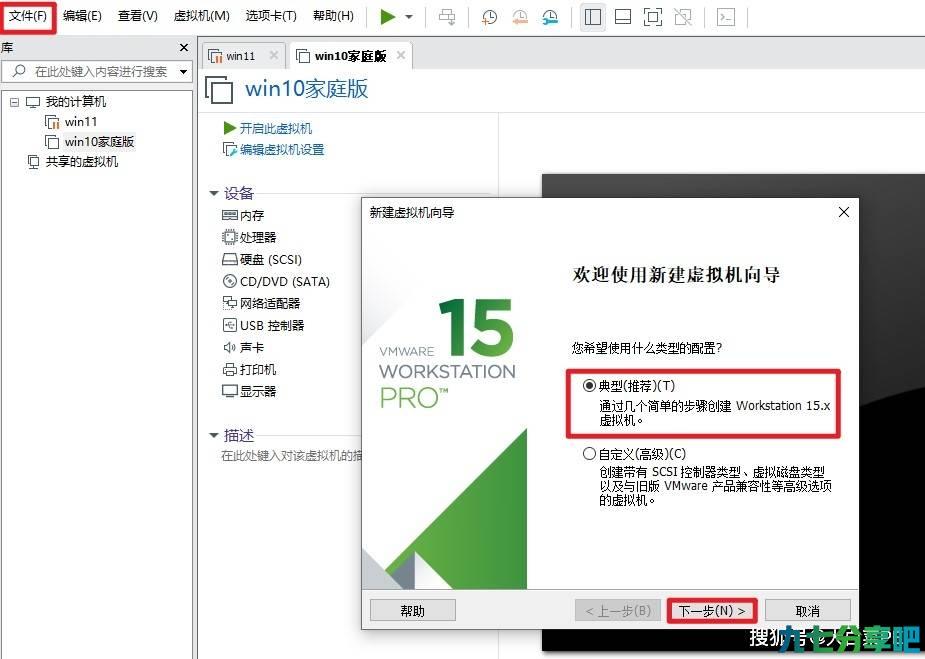This screenshot has height=659, width=925.
Task: Click the Unity mode toolbar icon
Action: [683, 17]
